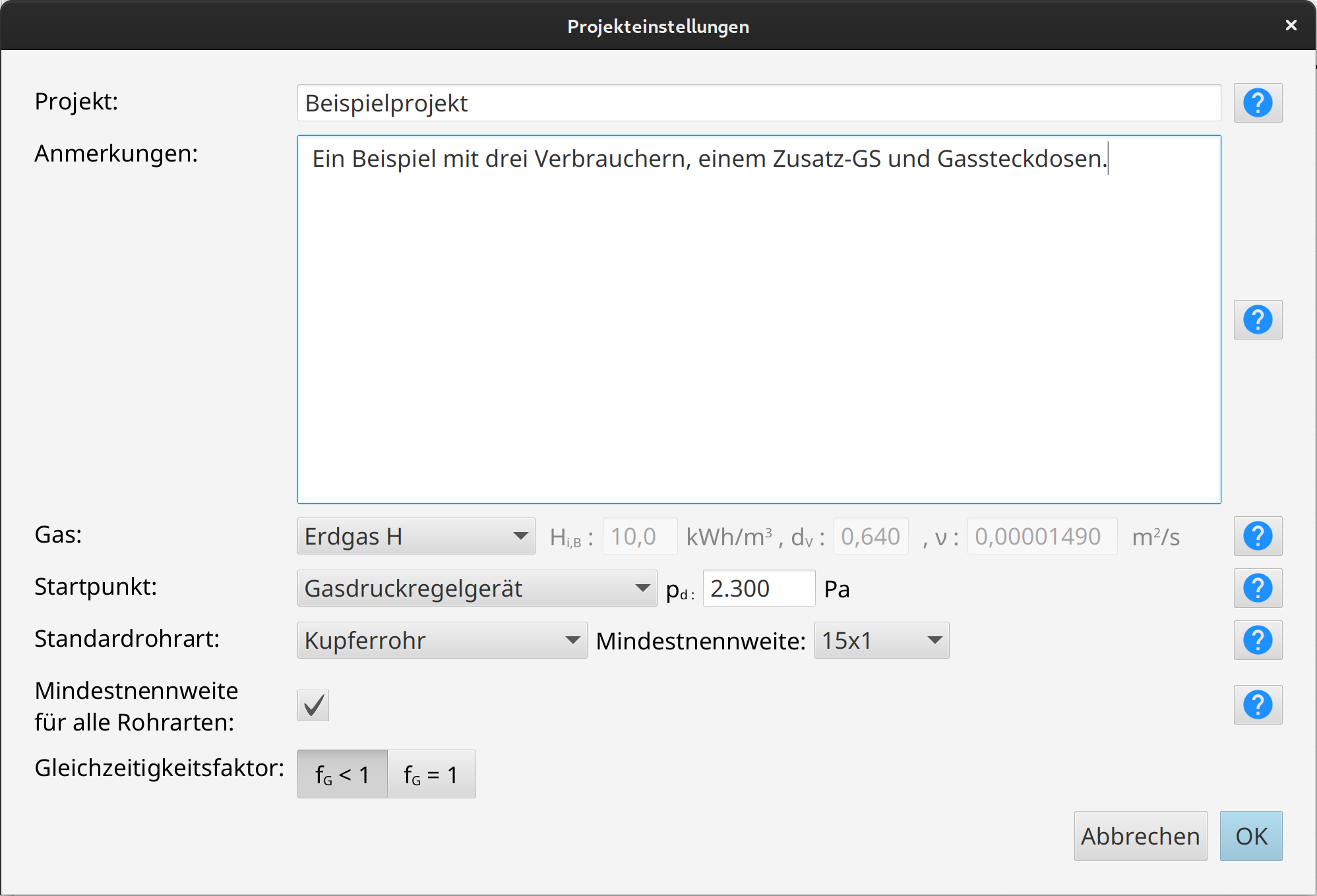Select the fG < 1 toggle option
The width and height of the screenshot is (1317, 896).
(x=342, y=774)
